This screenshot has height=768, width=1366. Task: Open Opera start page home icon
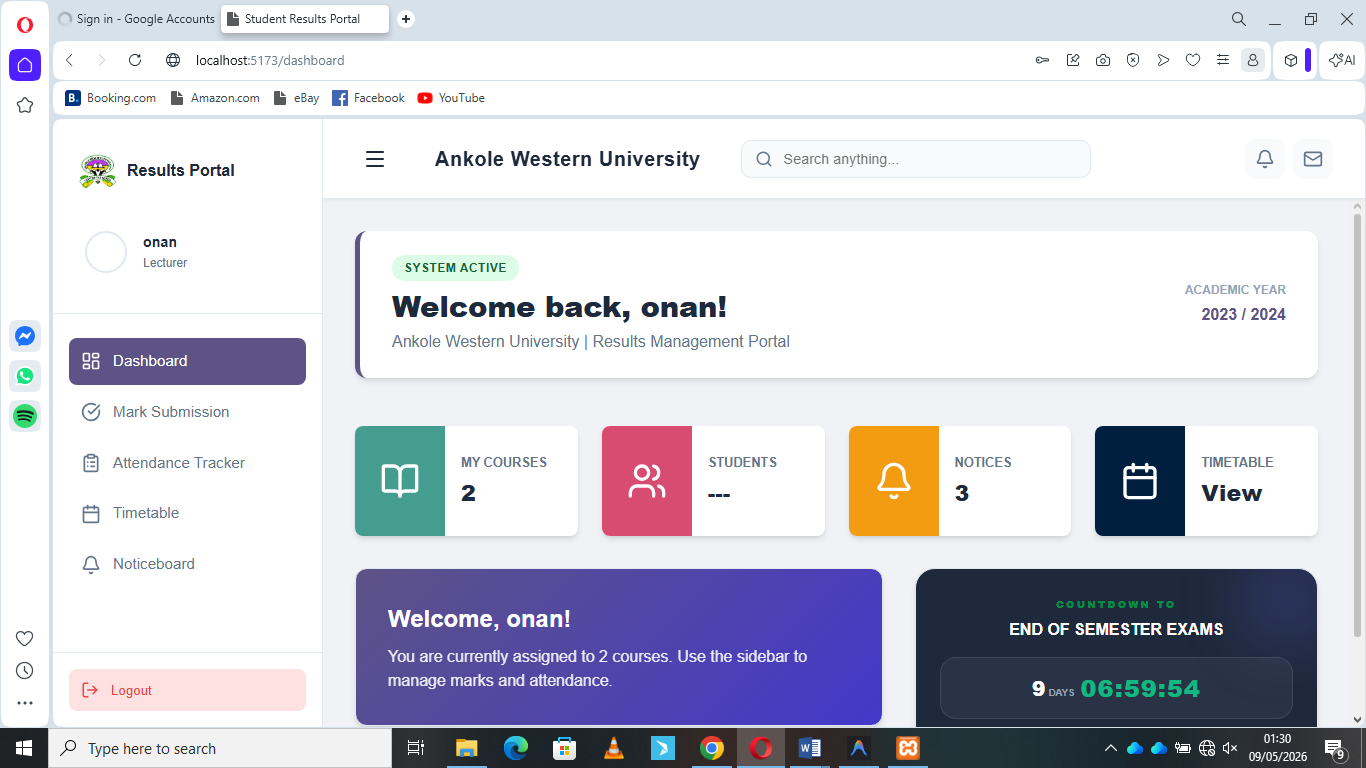pyautogui.click(x=25, y=65)
